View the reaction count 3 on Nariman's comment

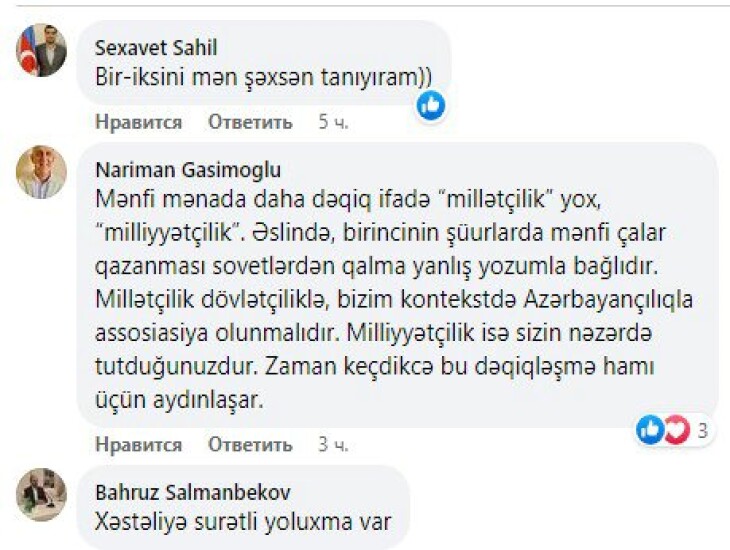[x=703, y=432]
